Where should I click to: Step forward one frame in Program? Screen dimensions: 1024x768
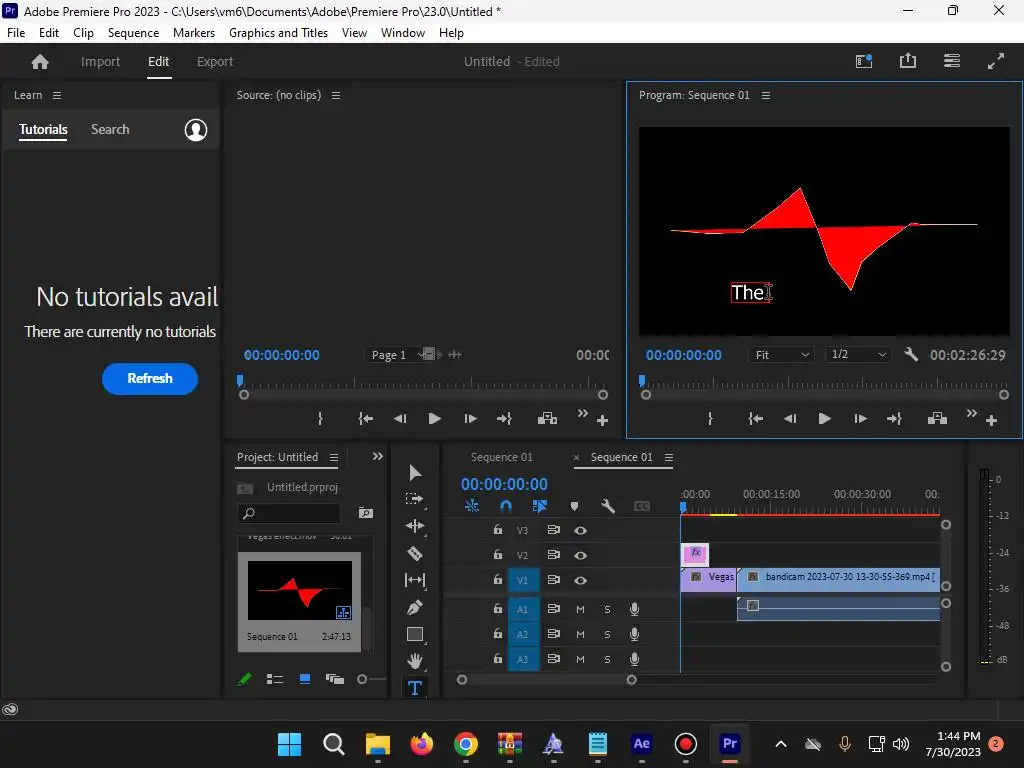point(860,419)
